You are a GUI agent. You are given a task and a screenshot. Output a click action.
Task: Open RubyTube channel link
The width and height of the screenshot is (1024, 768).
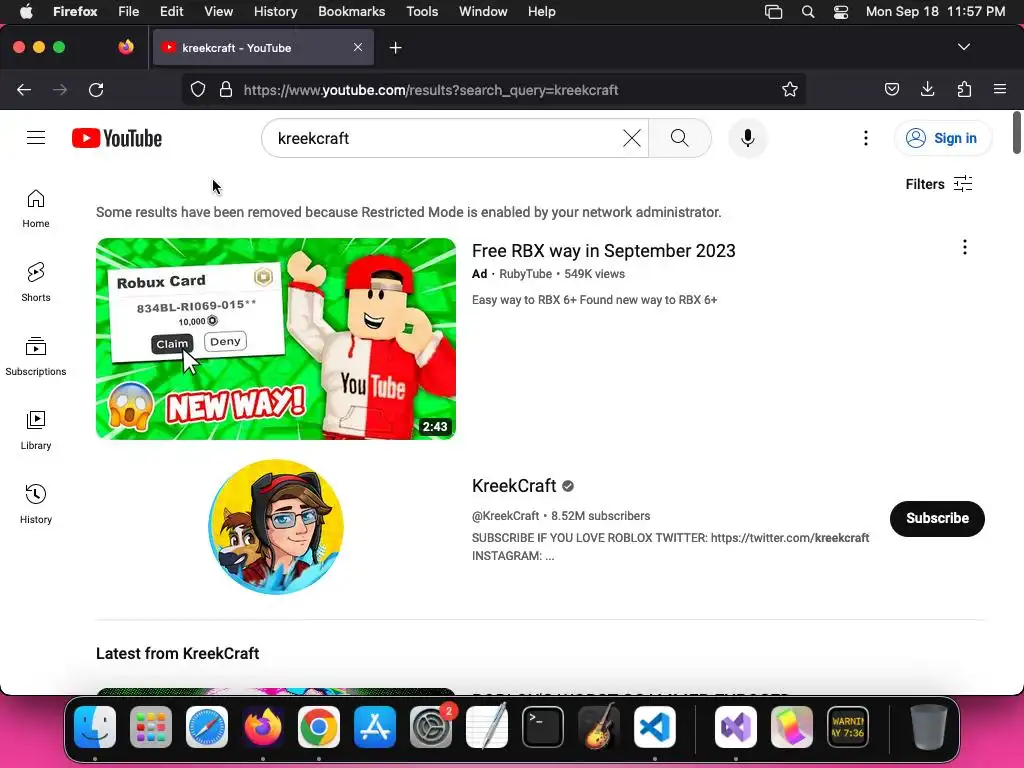pyautogui.click(x=525, y=274)
